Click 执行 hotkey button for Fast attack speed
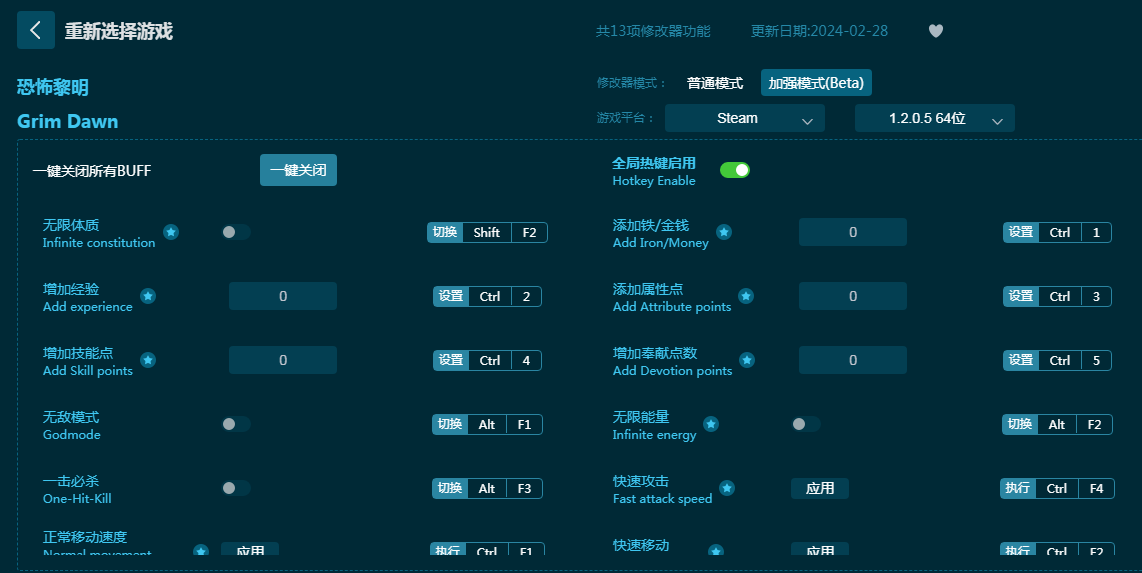Viewport: 1142px width, 573px height. tap(1018, 489)
